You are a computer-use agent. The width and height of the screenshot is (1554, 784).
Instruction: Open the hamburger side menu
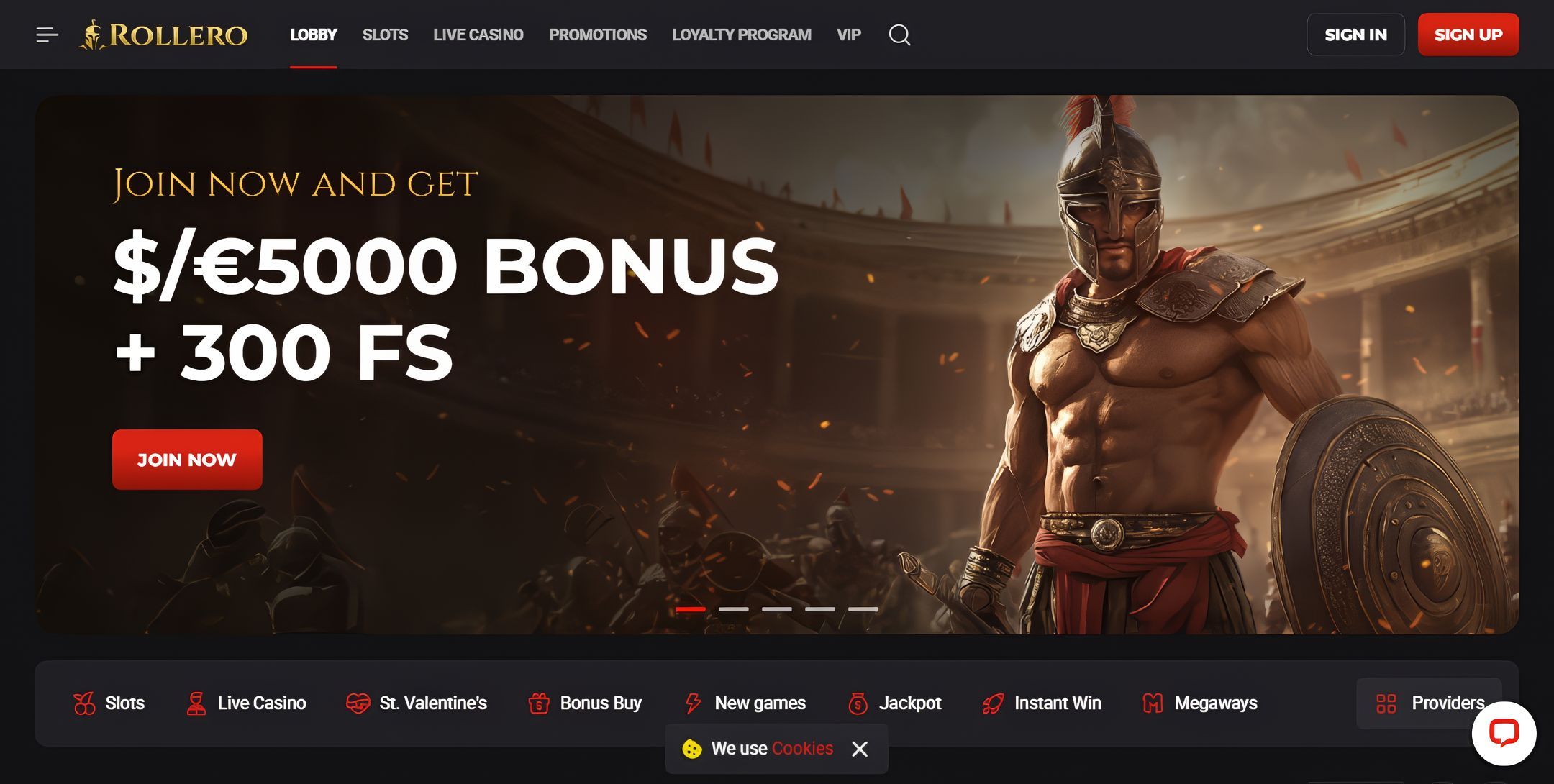coord(47,35)
